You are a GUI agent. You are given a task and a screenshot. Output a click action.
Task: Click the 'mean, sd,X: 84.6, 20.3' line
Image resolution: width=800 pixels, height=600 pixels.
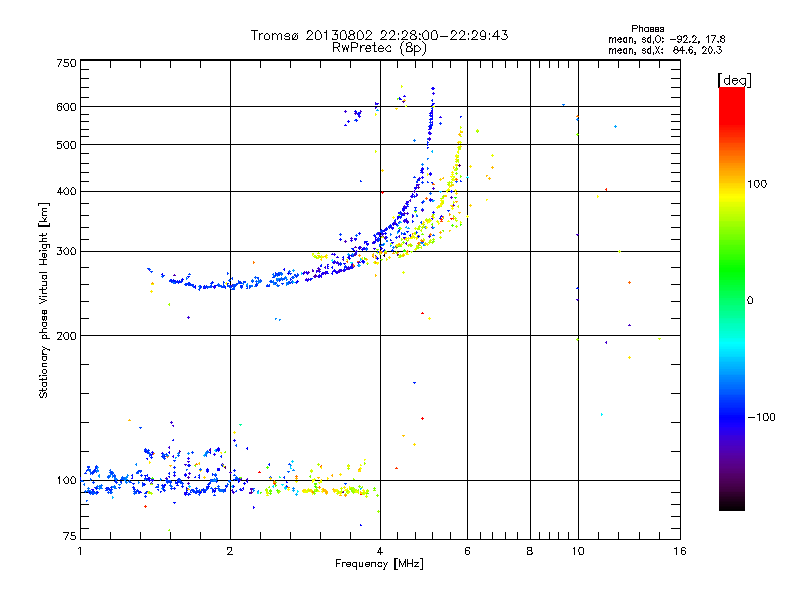[665, 50]
